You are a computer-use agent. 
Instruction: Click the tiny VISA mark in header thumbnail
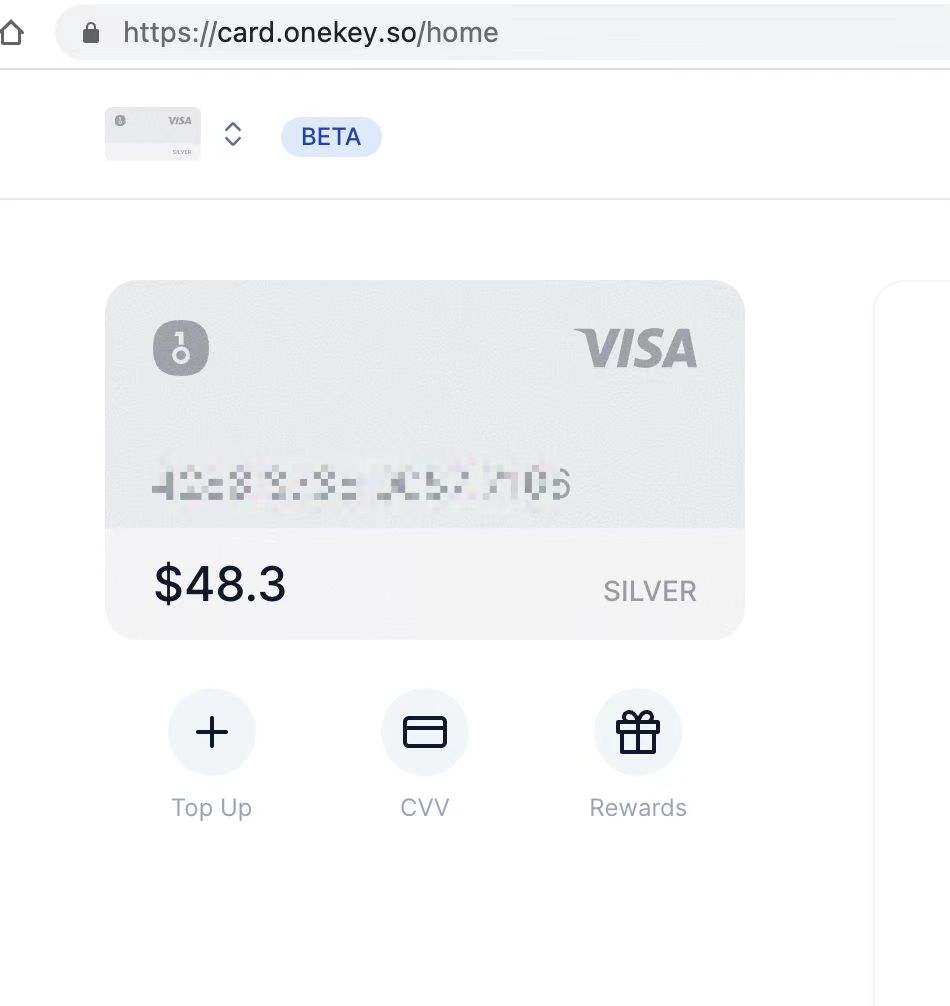(180, 121)
